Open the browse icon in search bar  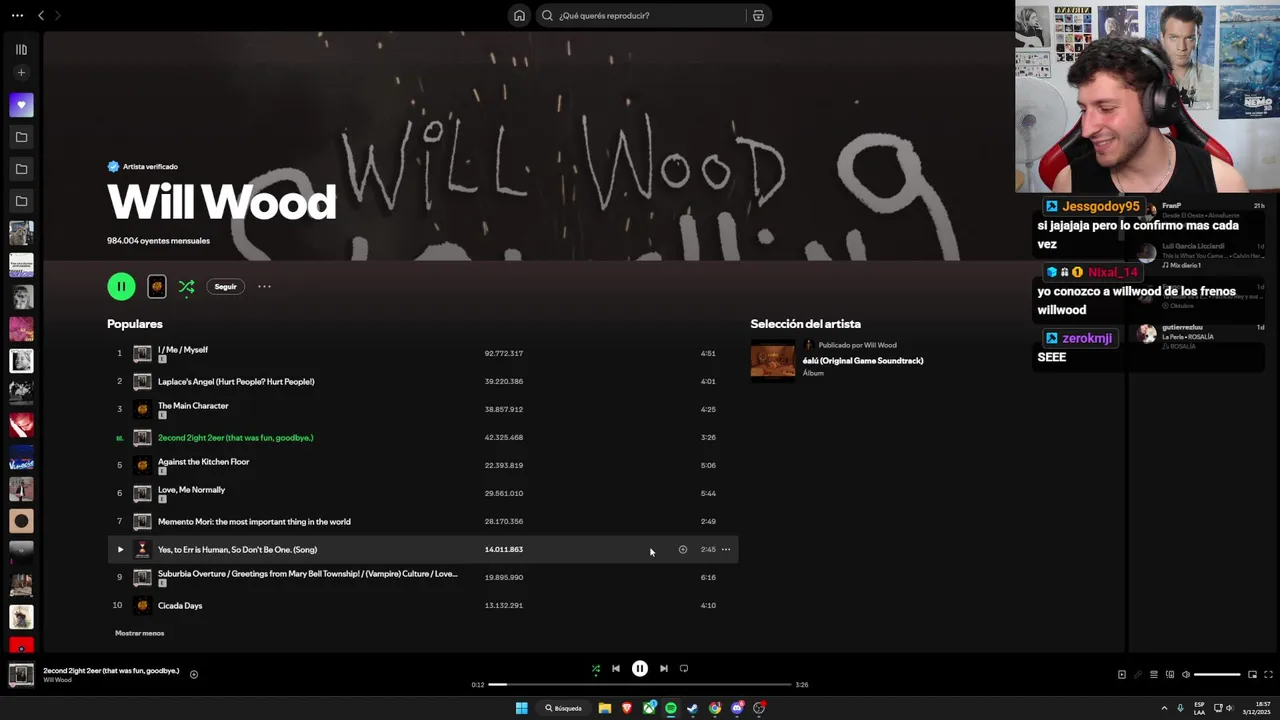click(758, 15)
